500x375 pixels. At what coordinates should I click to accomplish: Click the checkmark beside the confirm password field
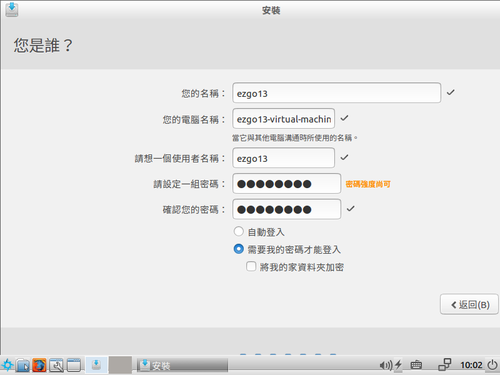[351, 209]
